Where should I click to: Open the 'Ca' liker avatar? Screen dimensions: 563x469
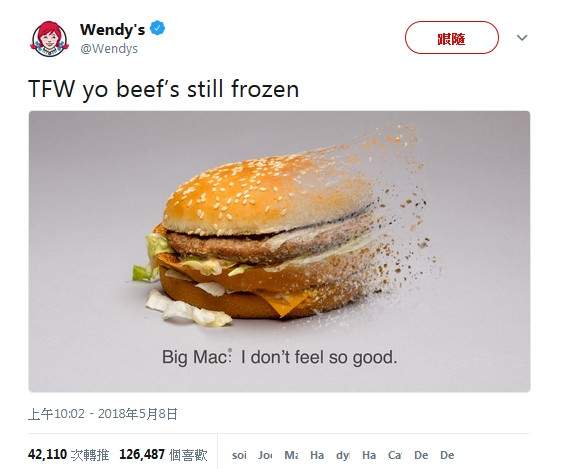tap(395, 455)
